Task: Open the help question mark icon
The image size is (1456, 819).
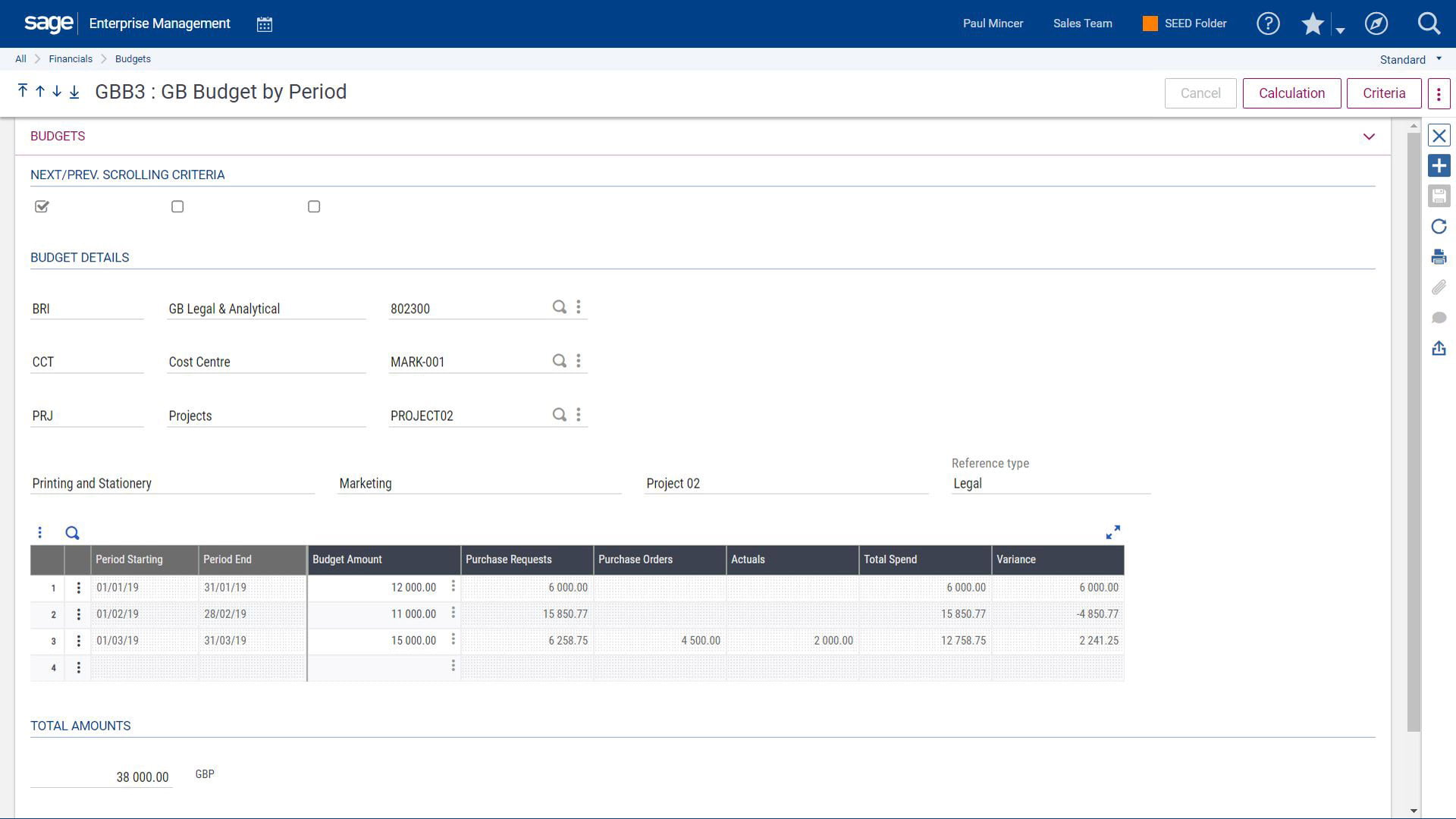Action: point(1268,24)
